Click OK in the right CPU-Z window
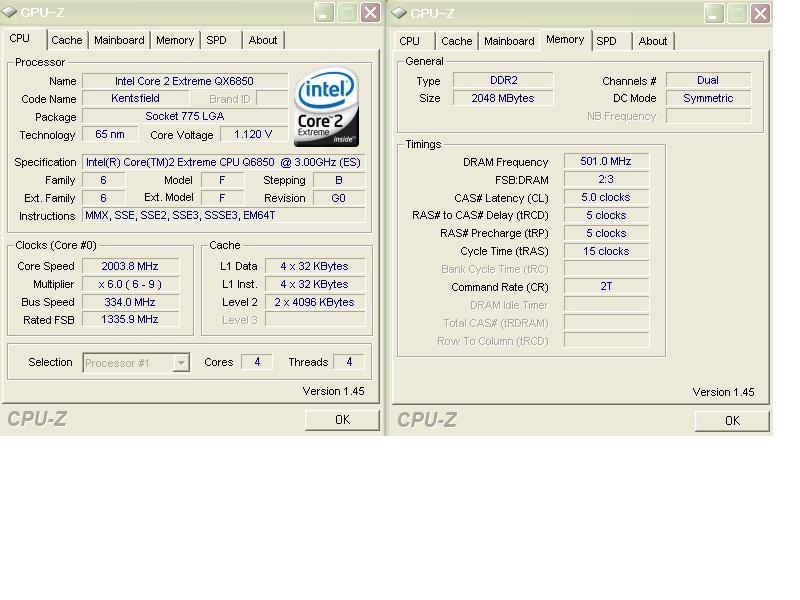Screen dimensions: 800x600 [x=732, y=421]
